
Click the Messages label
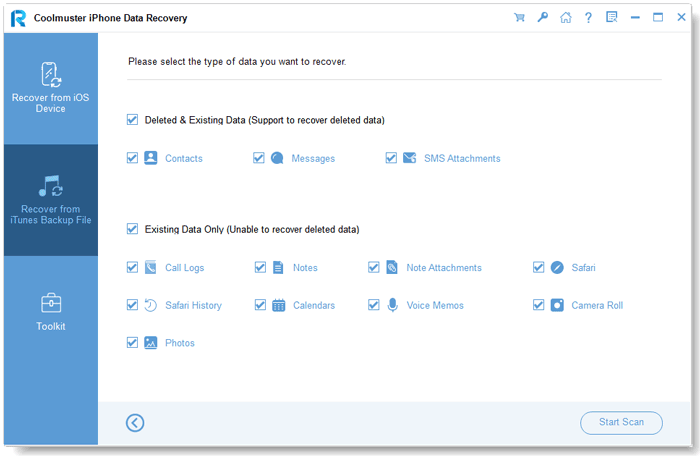coord(313,159)
